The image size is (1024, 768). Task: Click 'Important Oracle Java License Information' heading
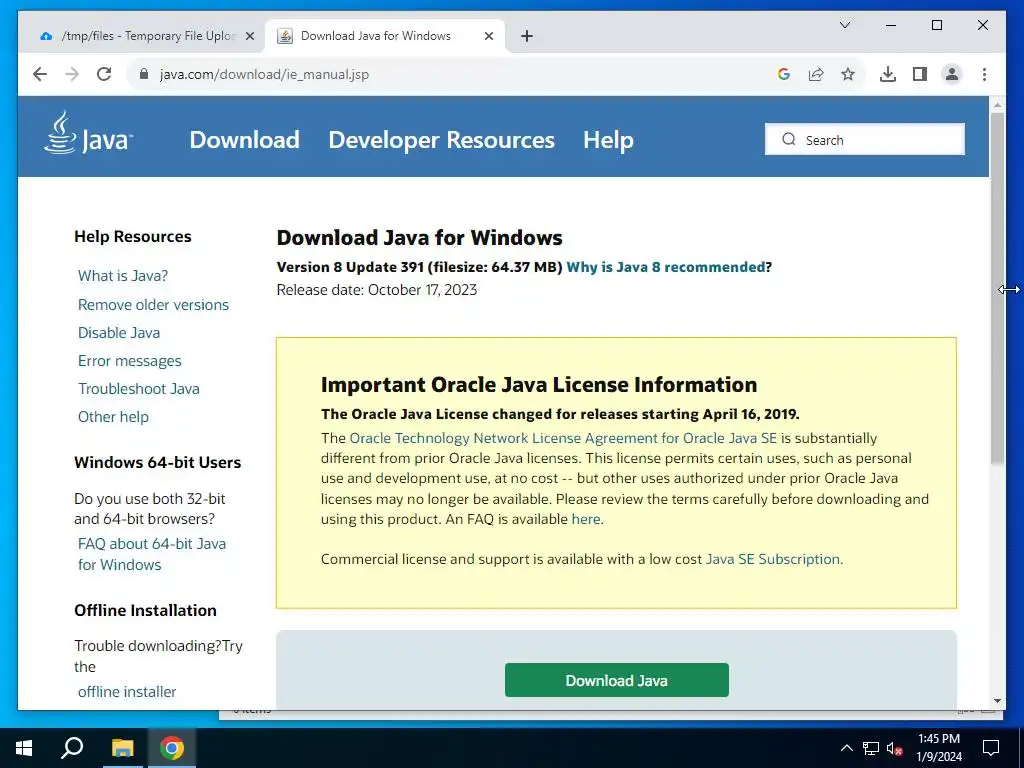pos(539,385)
